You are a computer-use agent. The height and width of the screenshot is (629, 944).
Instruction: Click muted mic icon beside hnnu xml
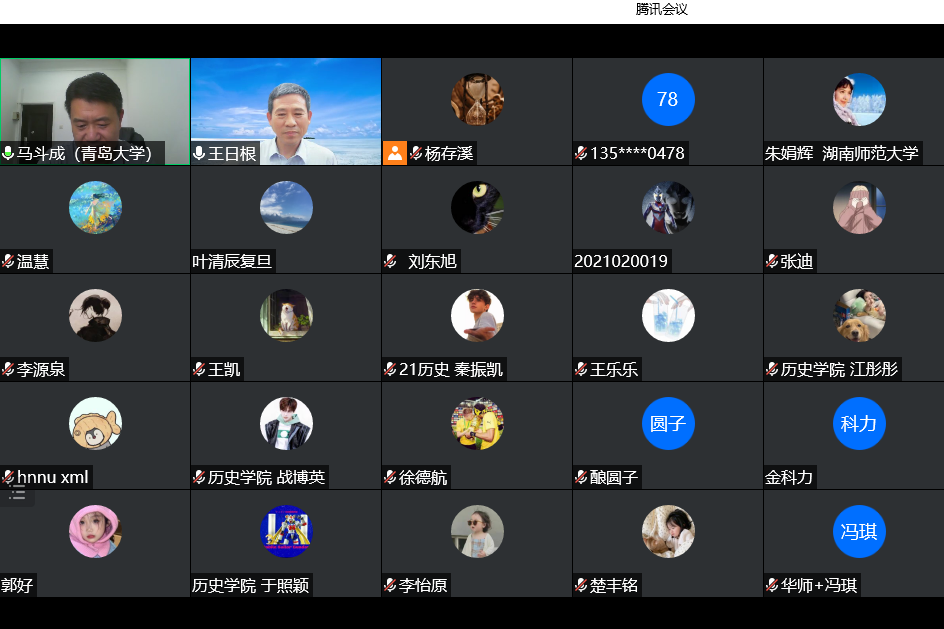tap(8, 477)
